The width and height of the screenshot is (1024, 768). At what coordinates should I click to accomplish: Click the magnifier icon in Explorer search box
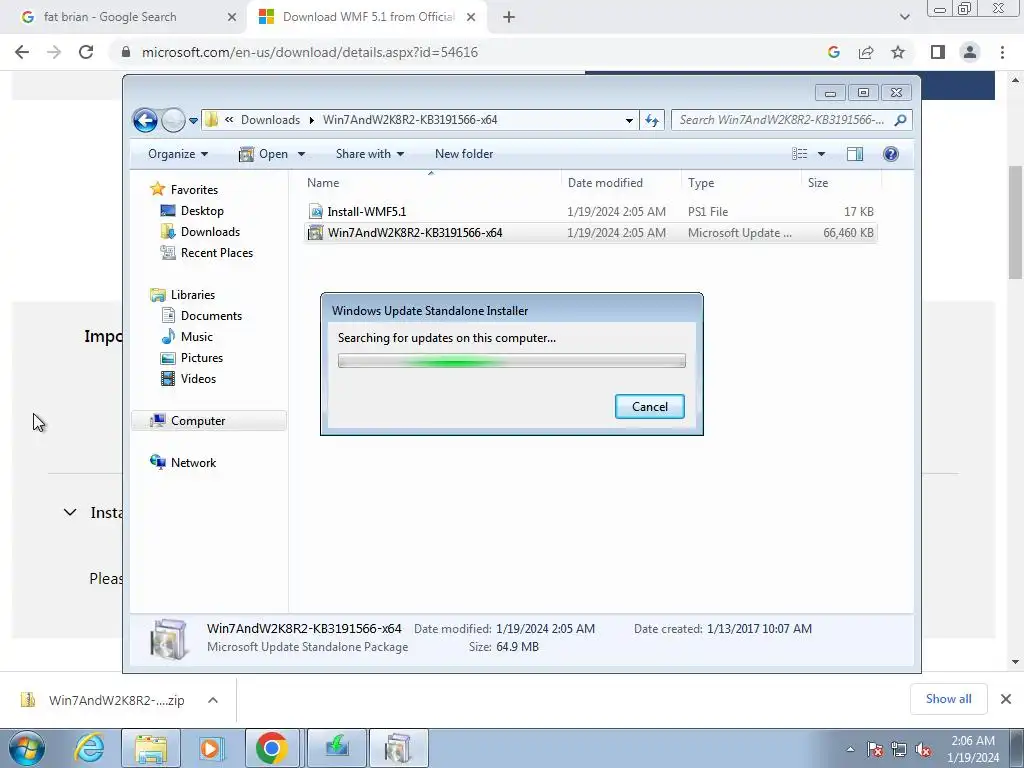(901, 120)
